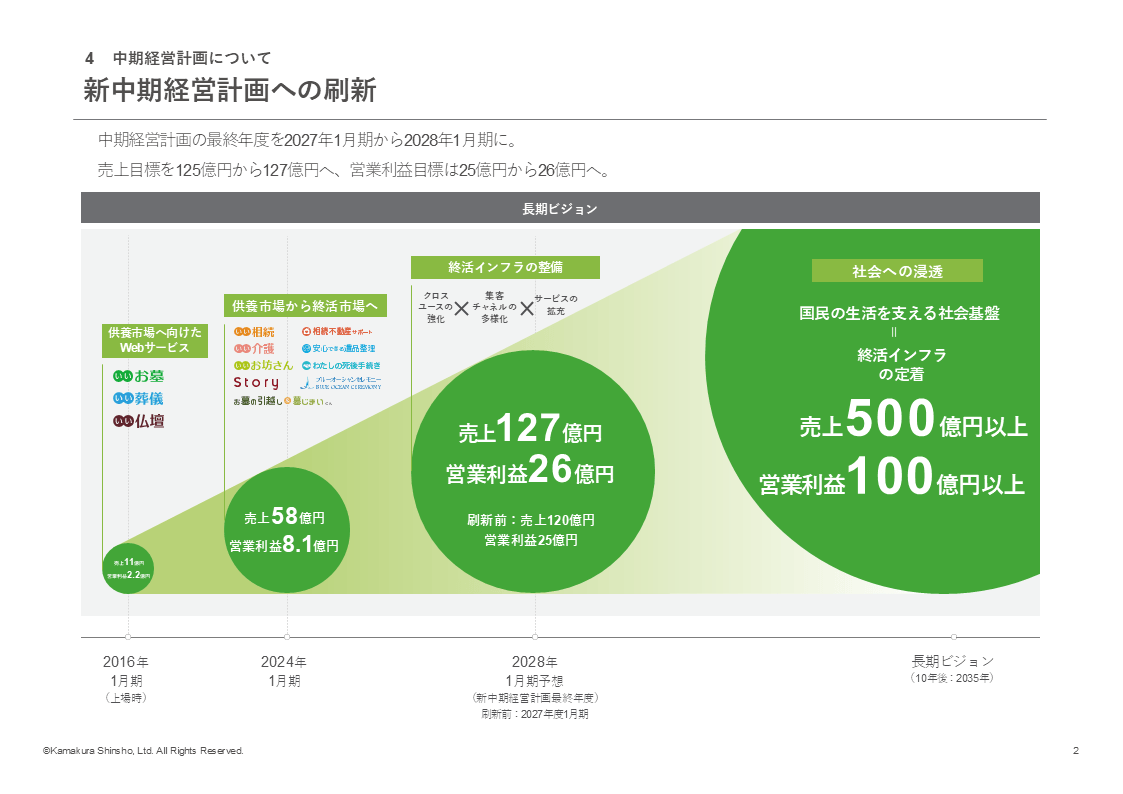Click the Story brand logo

[256, 383]
